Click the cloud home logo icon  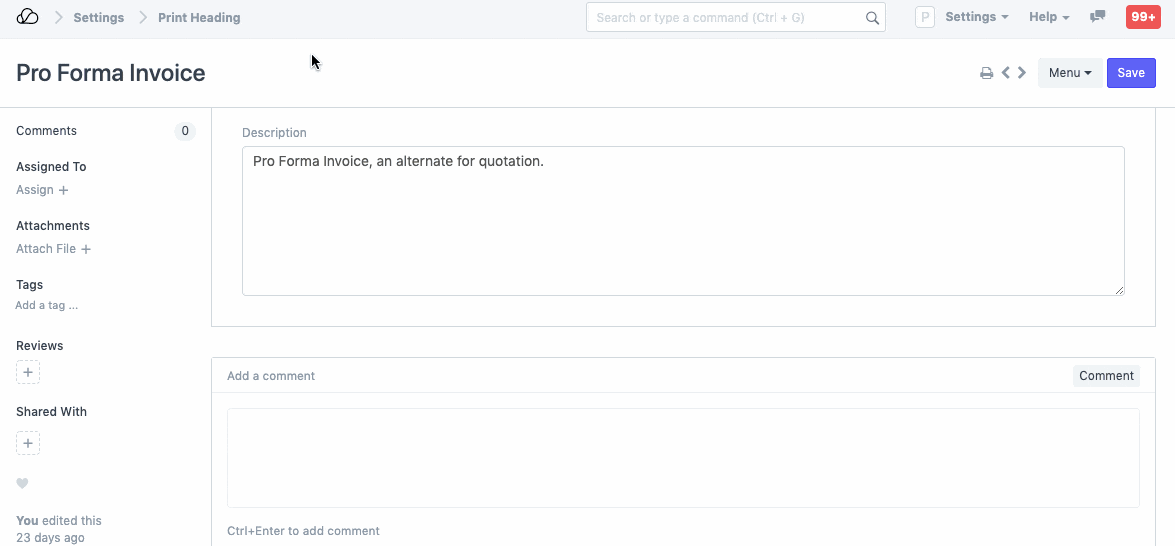28,17
